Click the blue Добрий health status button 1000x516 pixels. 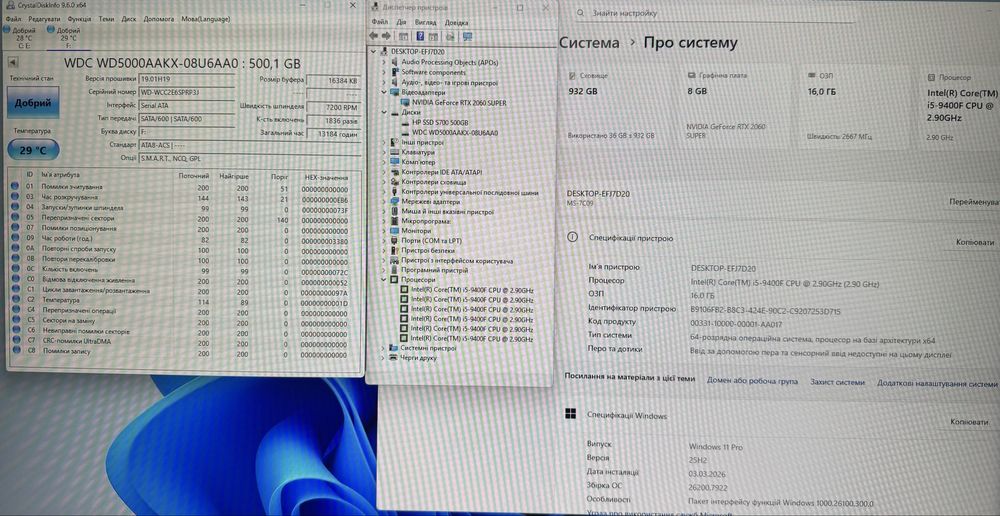pos(33,103)
